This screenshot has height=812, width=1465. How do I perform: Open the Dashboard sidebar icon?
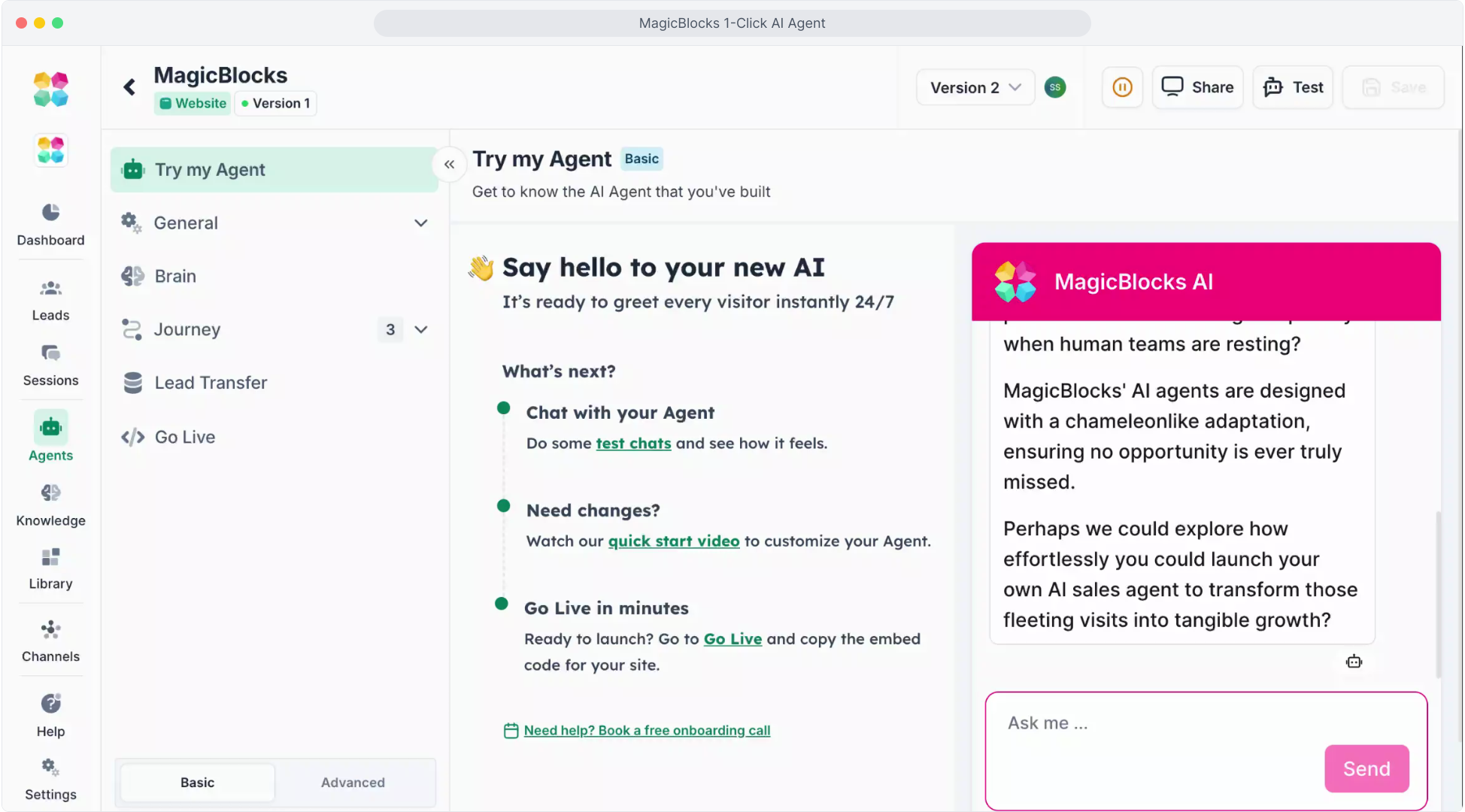click(50, 214)
